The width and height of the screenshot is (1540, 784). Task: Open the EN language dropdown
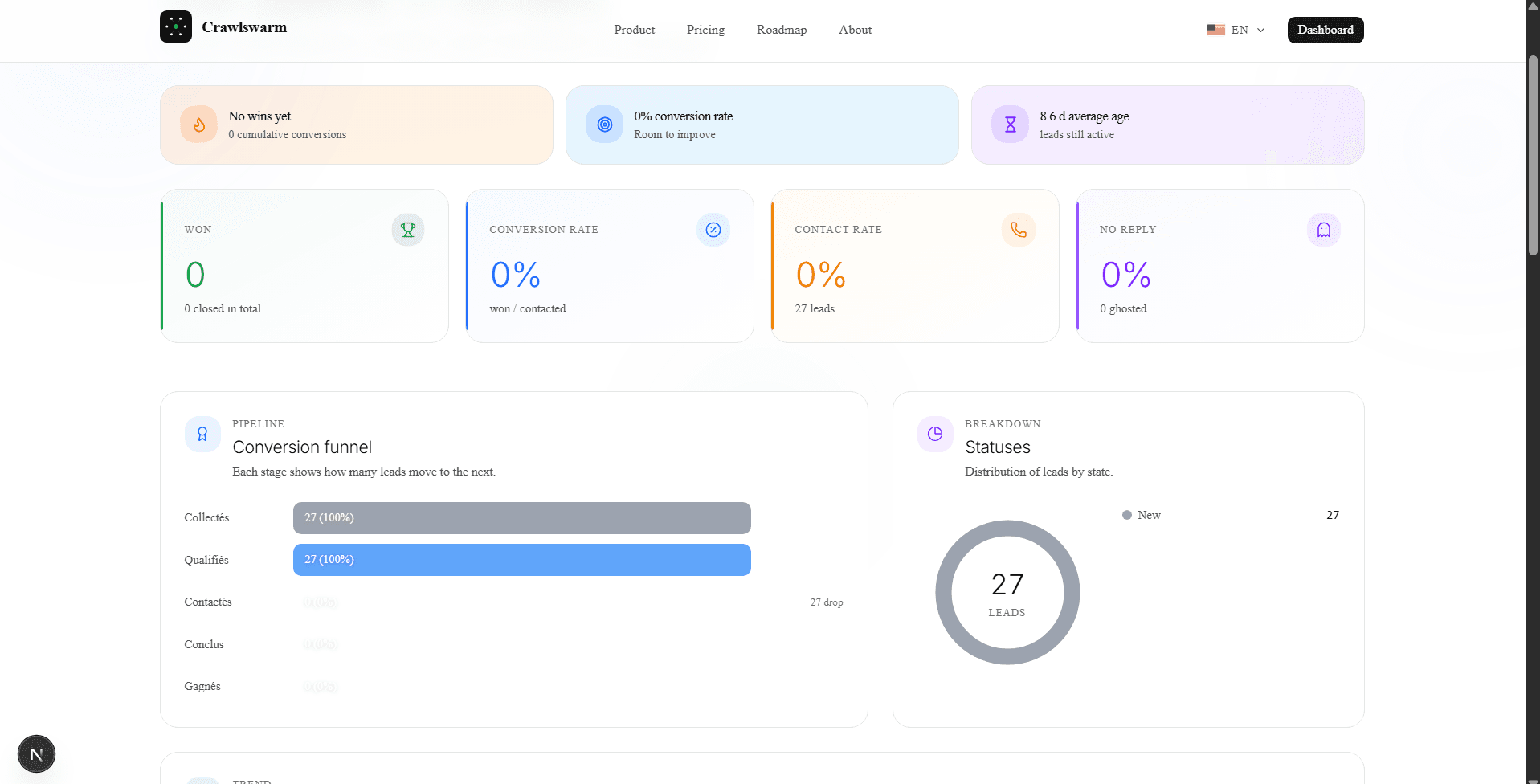(1236, 30)
